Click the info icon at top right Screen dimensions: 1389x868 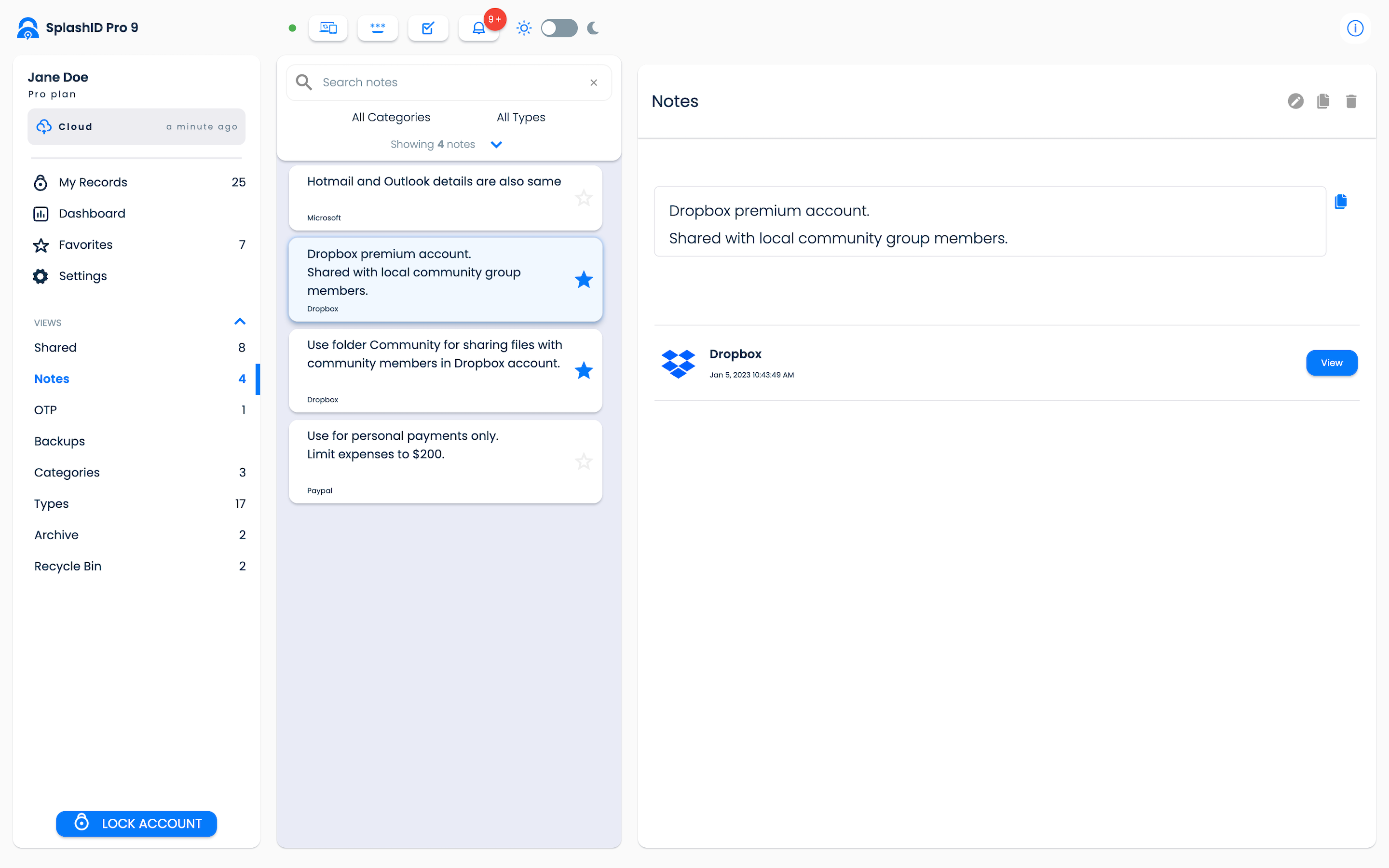tap(1355, 28)
